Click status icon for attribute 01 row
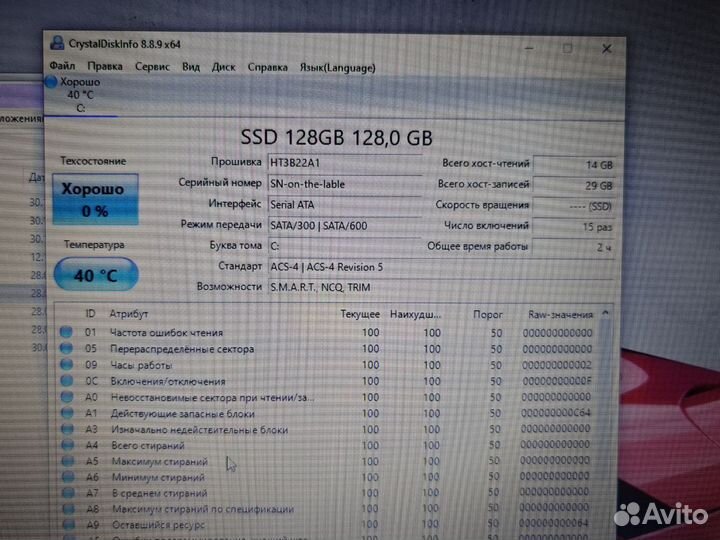The height and width of the screenshot is (540, 720). tap(66, 332)
